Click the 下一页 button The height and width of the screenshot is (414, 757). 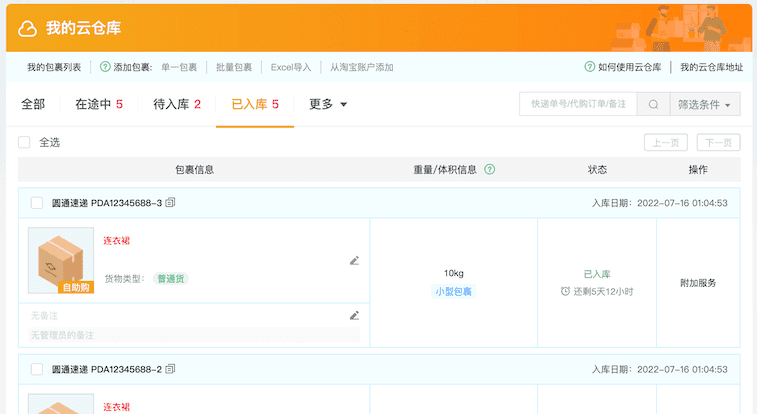click(x=718, y=142)
